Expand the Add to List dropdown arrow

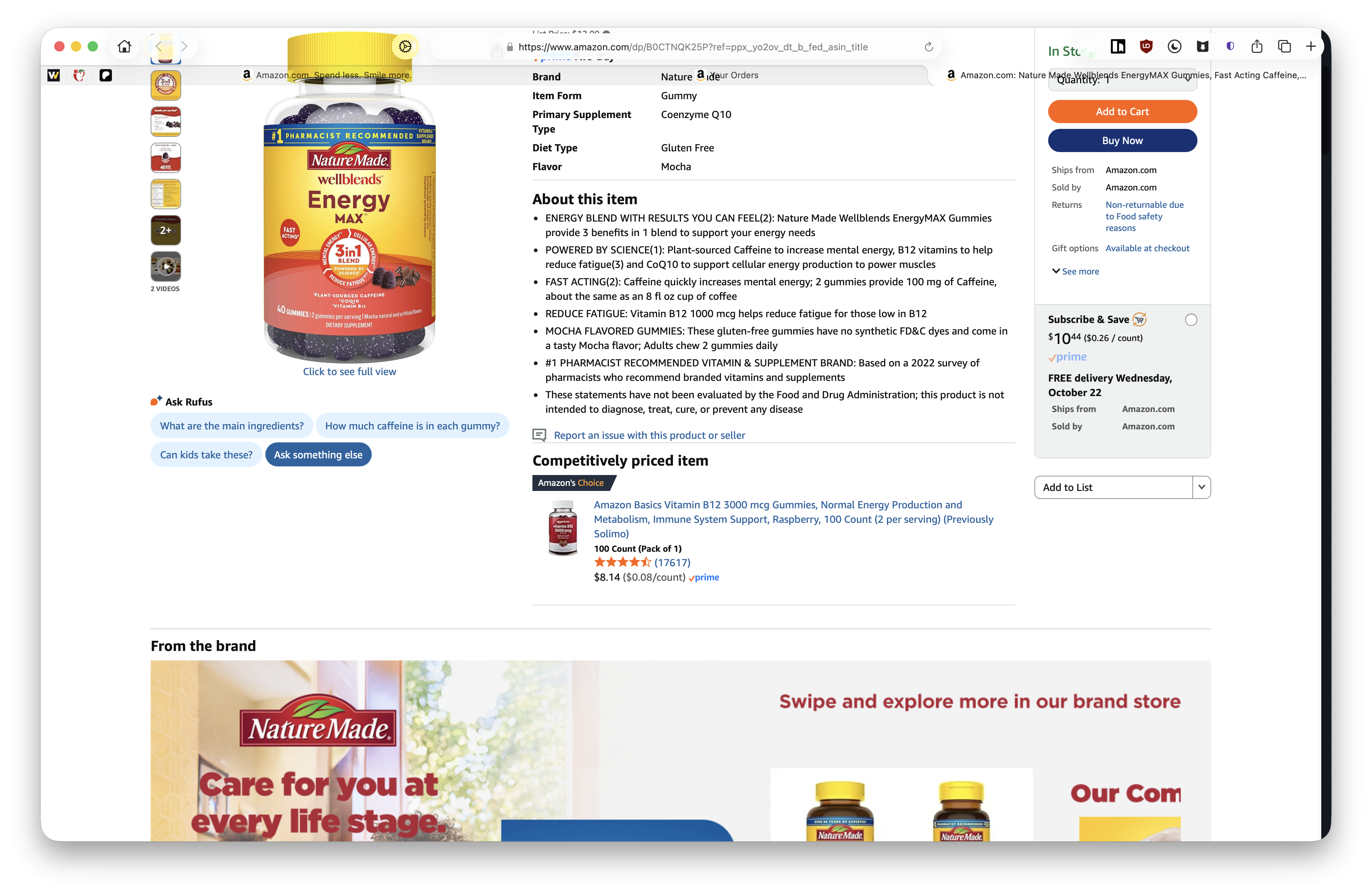[x=1201, y=487]
